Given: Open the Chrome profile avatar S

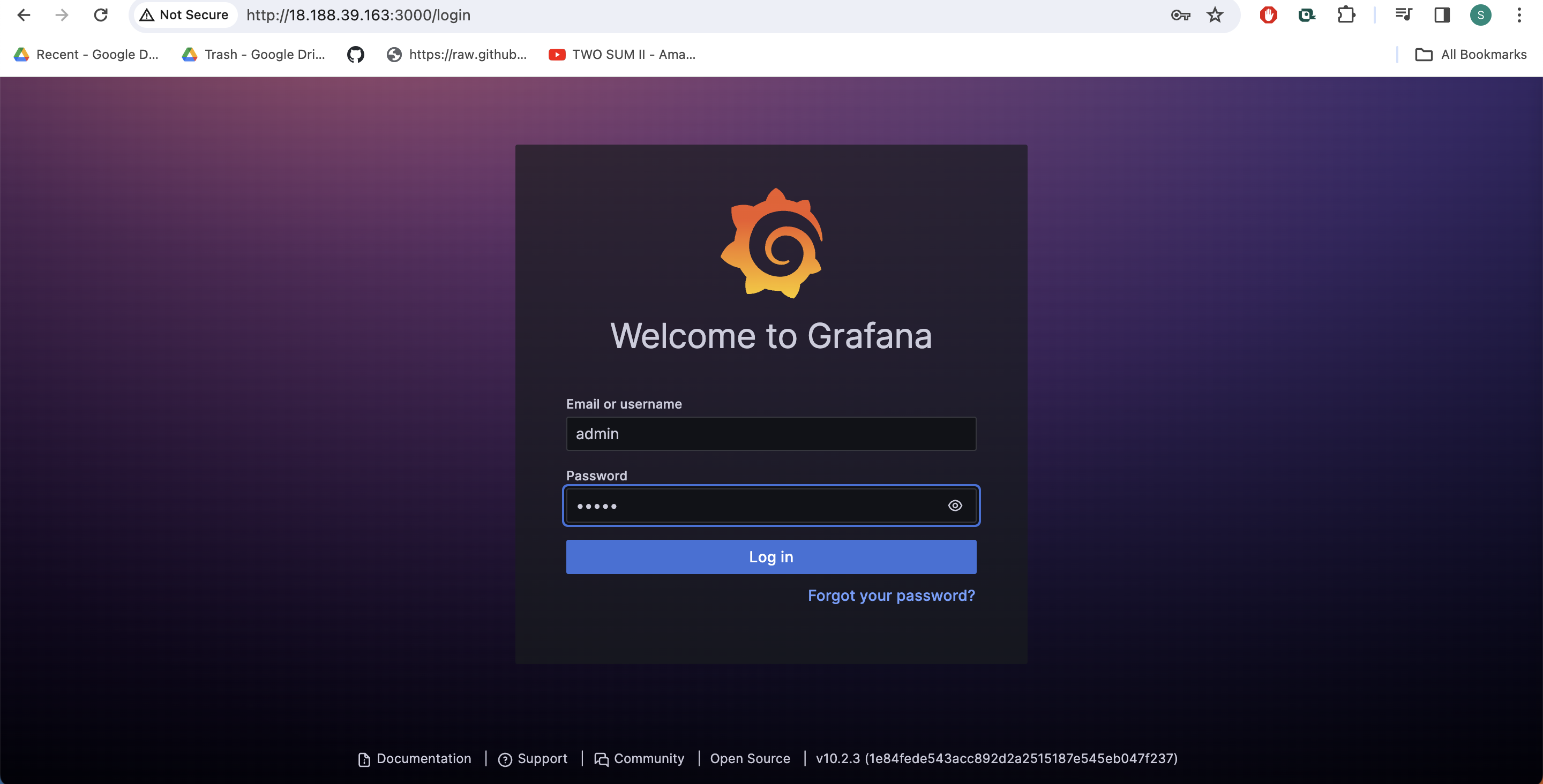Looking at the screenshot, I should tap(1480, 15).
